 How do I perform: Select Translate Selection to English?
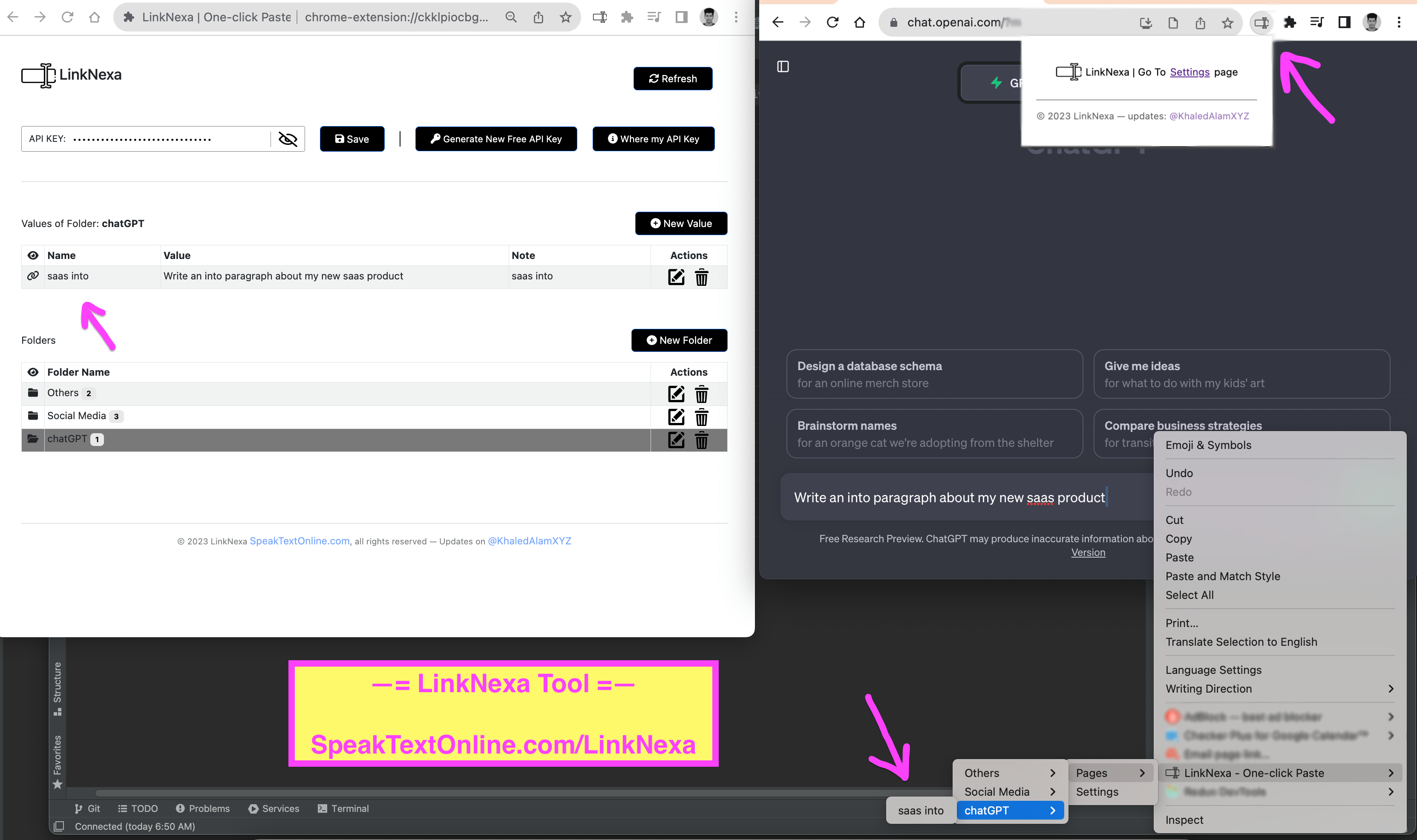pyautogui.click(x=1279, y=642)
